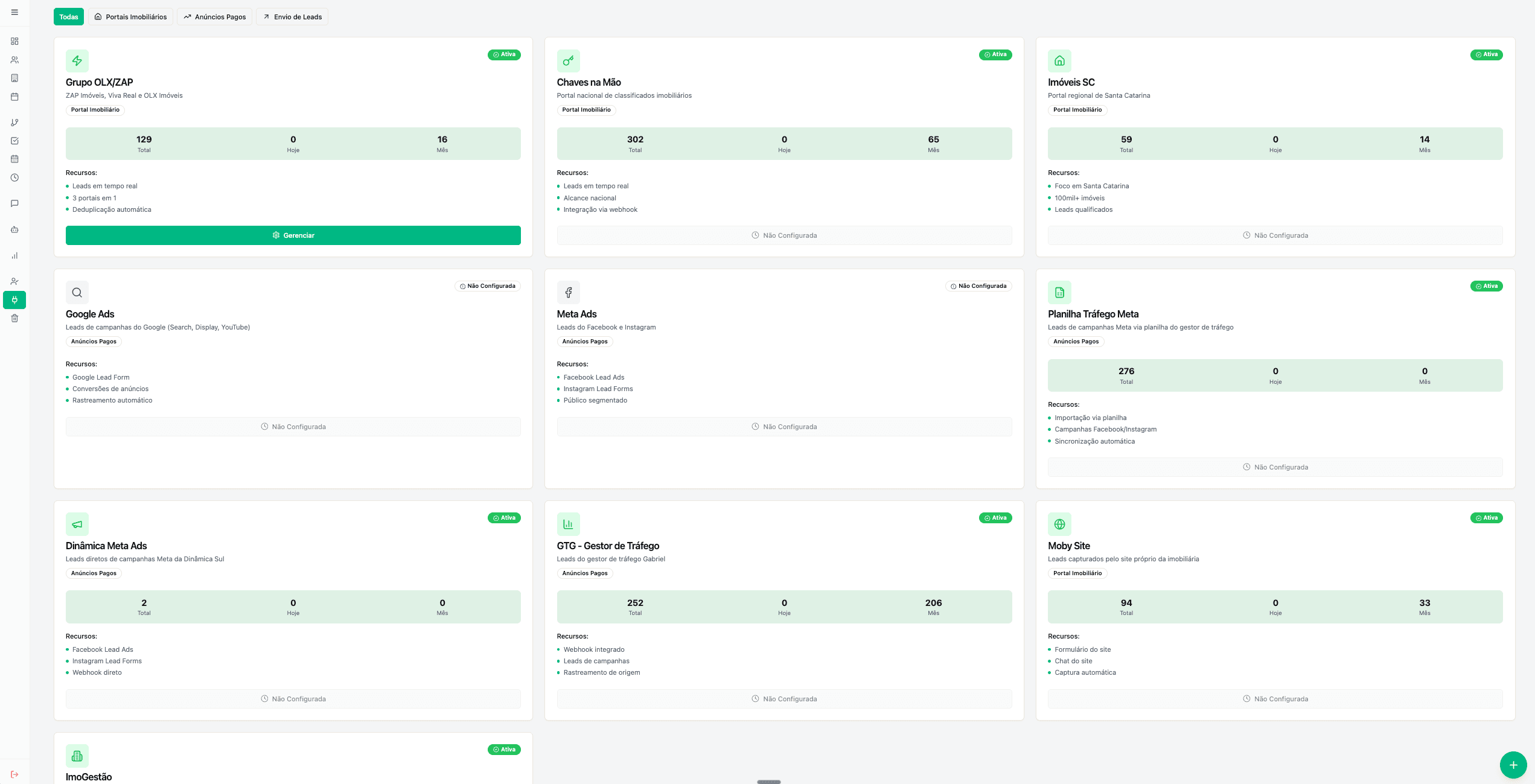1535x784 pixels.
Task: Click Não Configurada button on Google Ads card
Action: click(293, 427)
